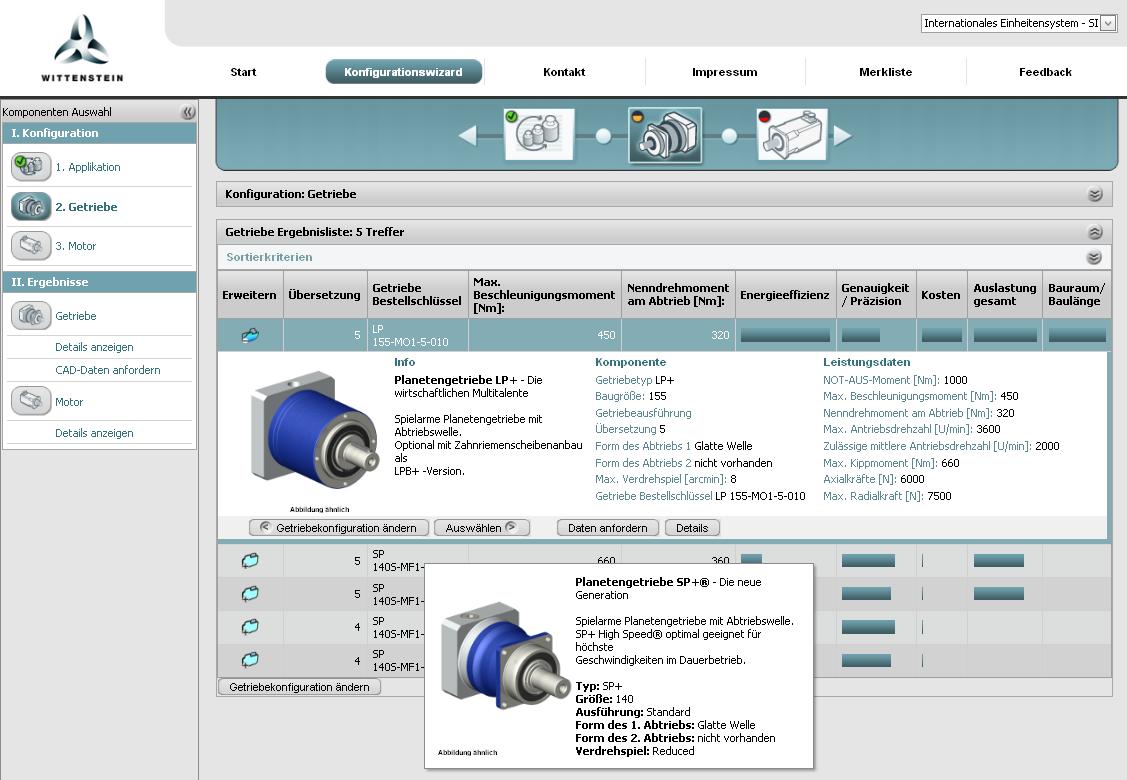Click the motor step icon in wizard bar

(x=792, y=135)
